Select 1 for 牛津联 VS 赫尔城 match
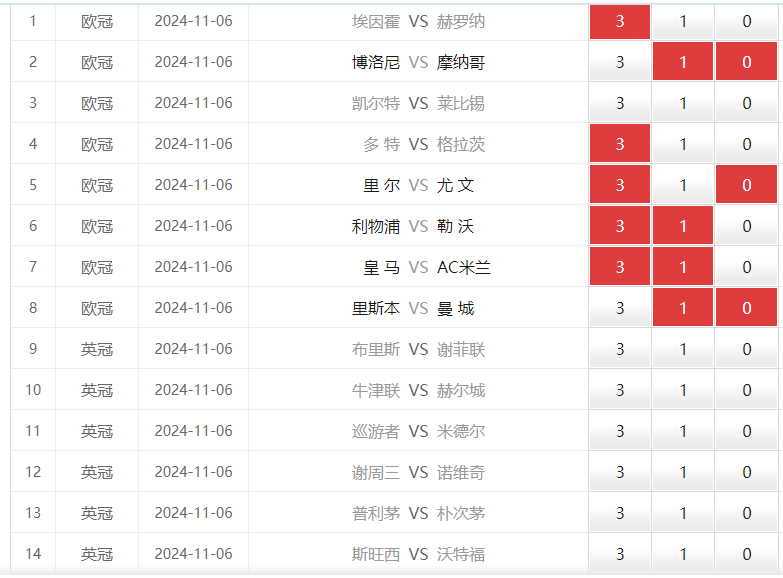 [x=683, y=390]
